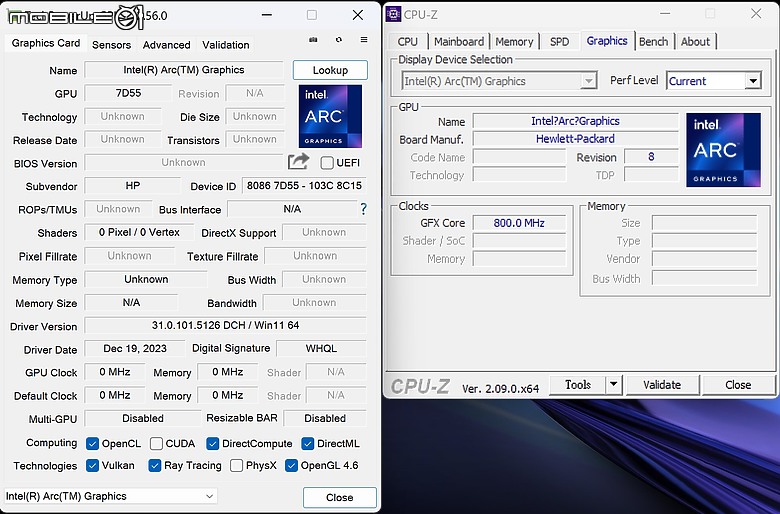Click the Close button in GPU-Z
This screenshot has width=780, height=514.
[340, 497]
